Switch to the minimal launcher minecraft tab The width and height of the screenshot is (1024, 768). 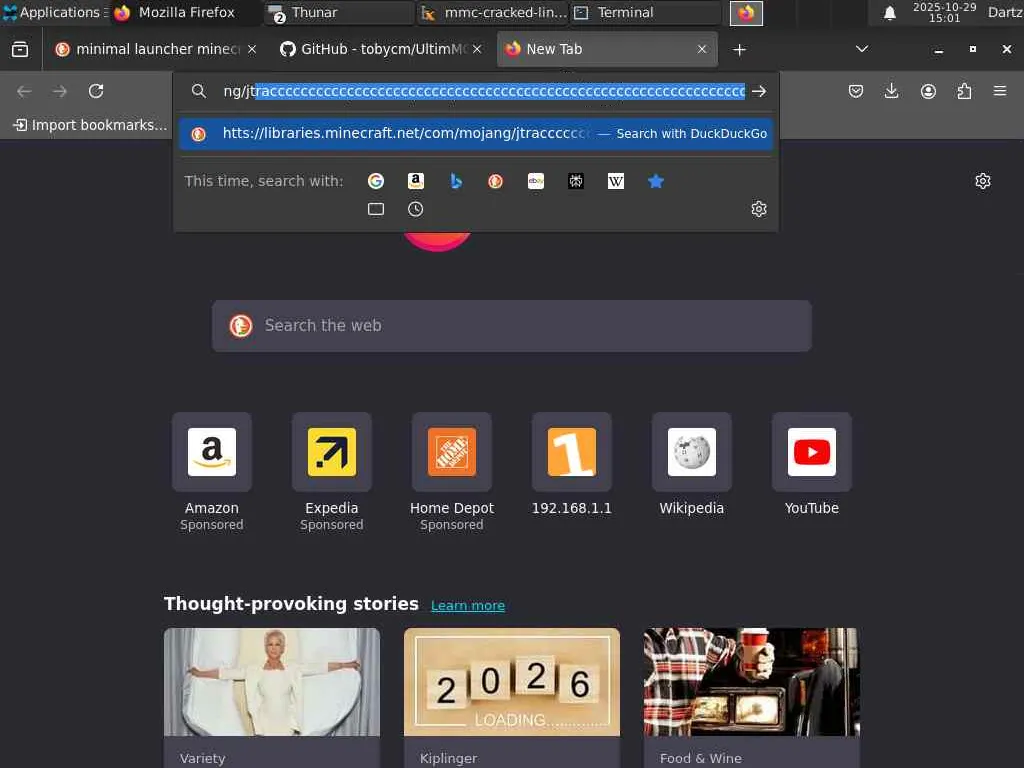click(x=155, y=49)
